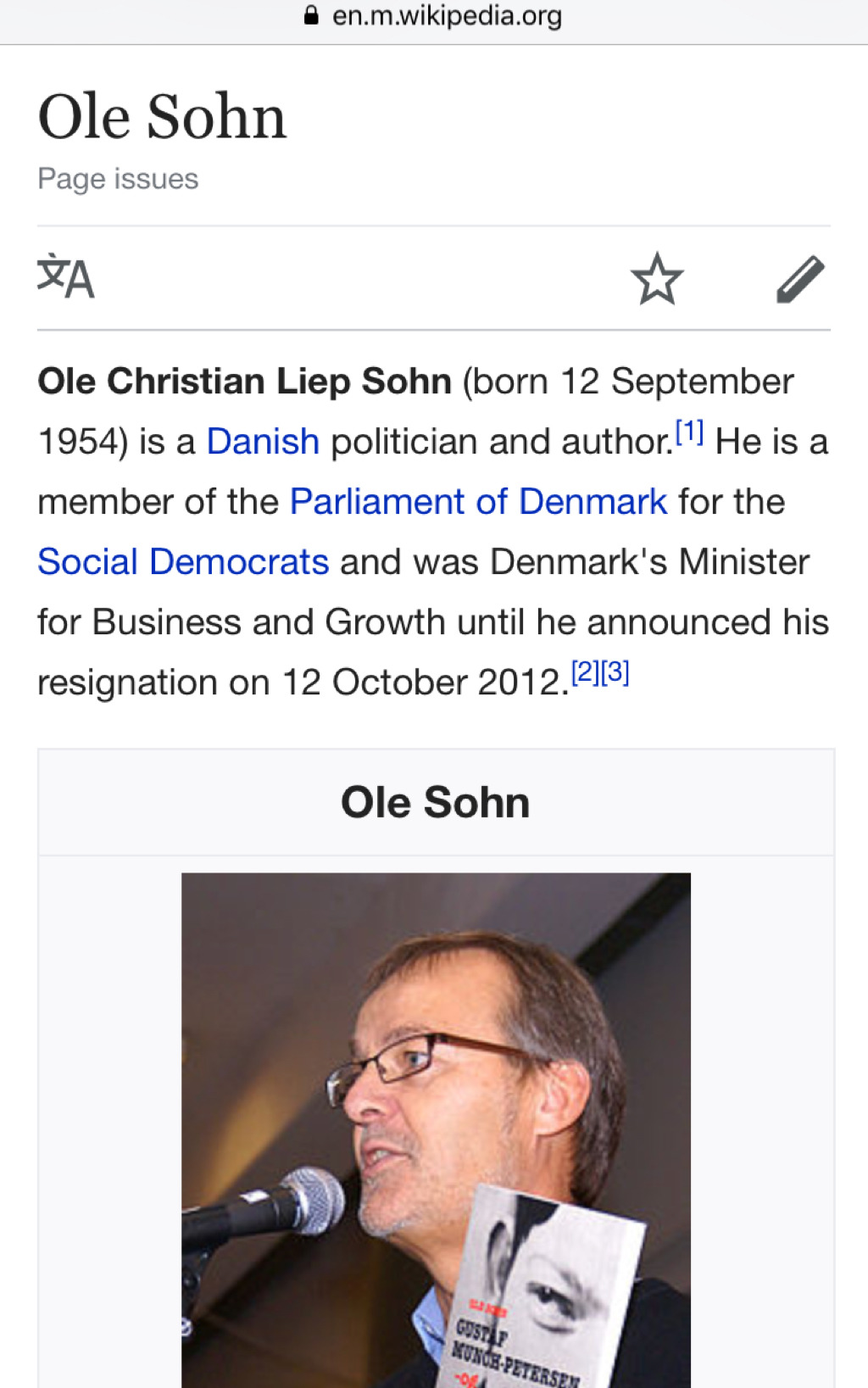Open the Page issues notice
Viewport: 868px width, 1388px height.
118,179
